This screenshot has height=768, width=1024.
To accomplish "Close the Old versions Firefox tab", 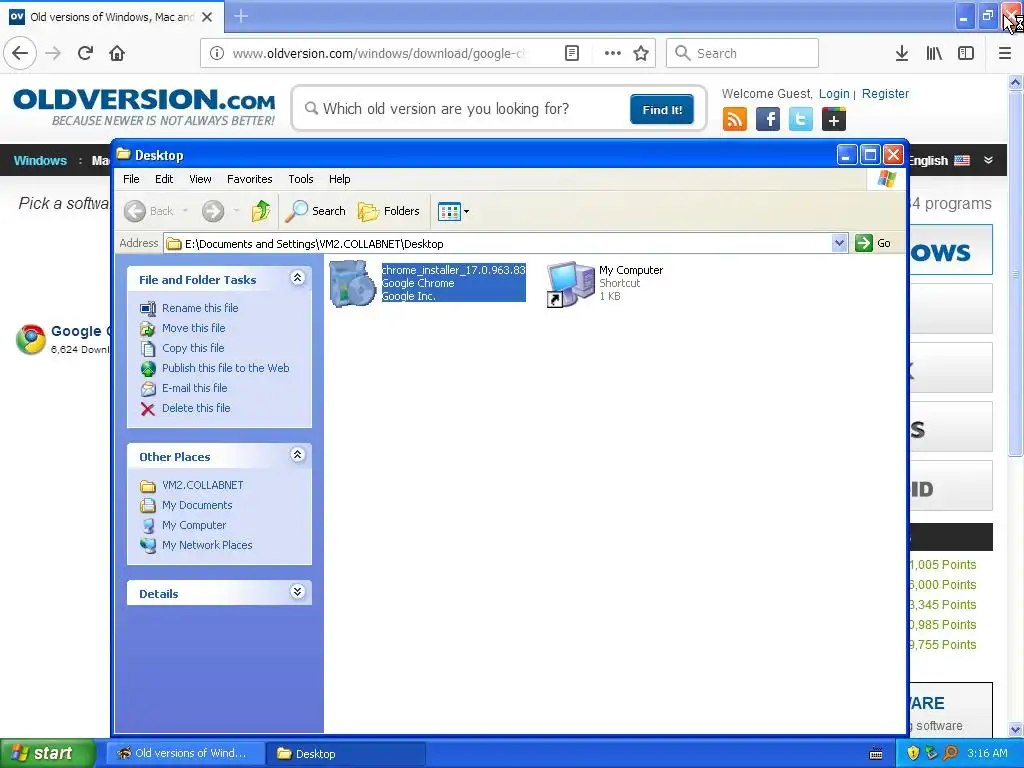I will click(x=207, y=17).
